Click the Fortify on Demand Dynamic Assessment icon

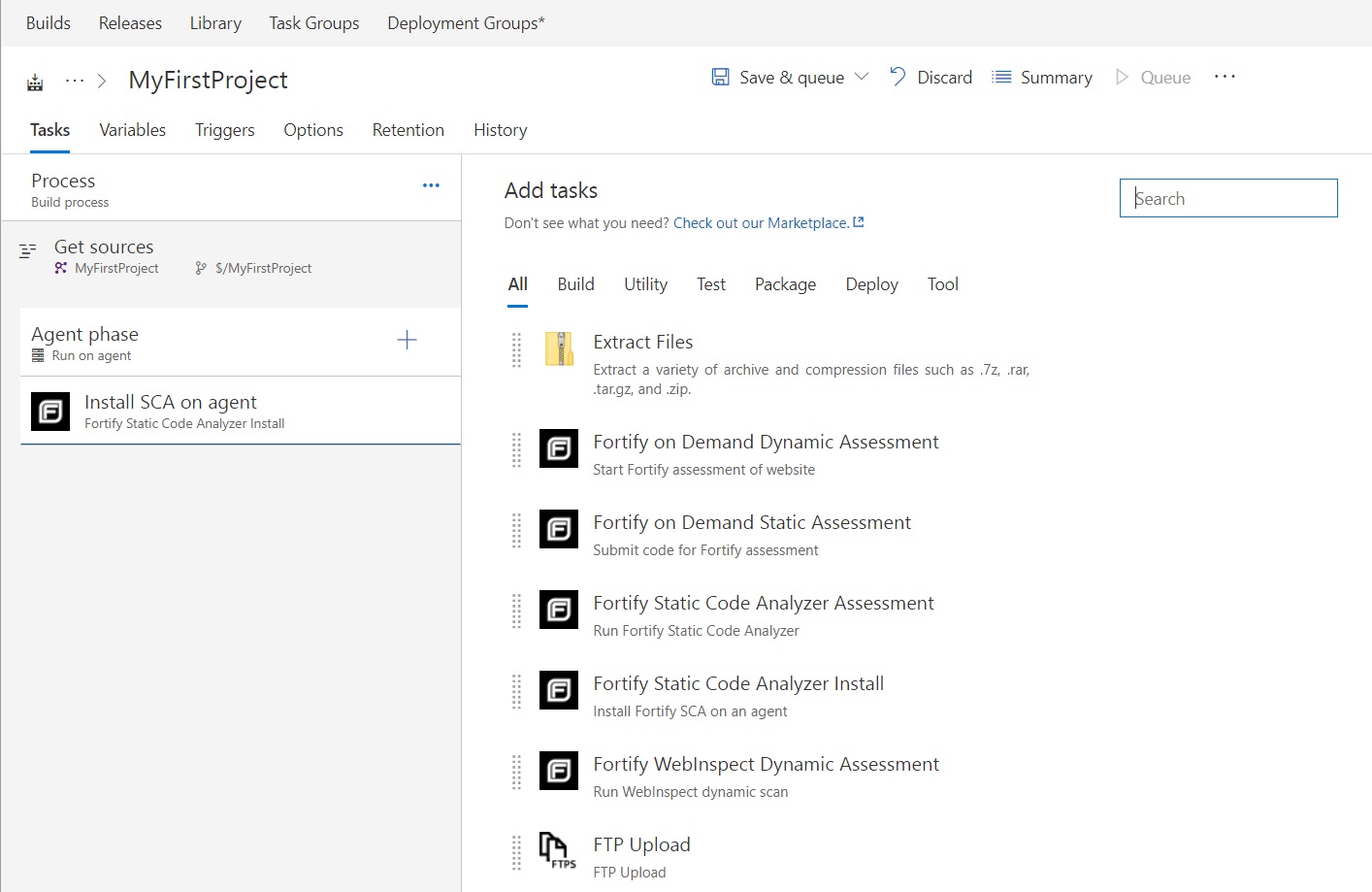[558, 448]
